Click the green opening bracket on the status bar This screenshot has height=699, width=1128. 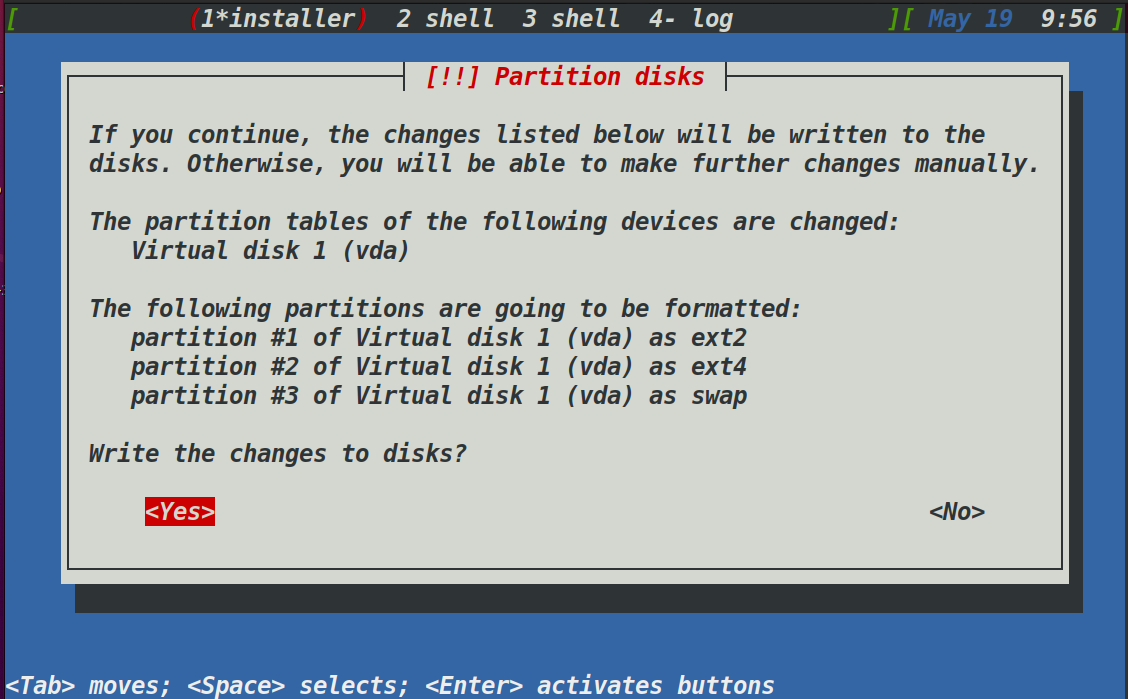click(12, 18)
